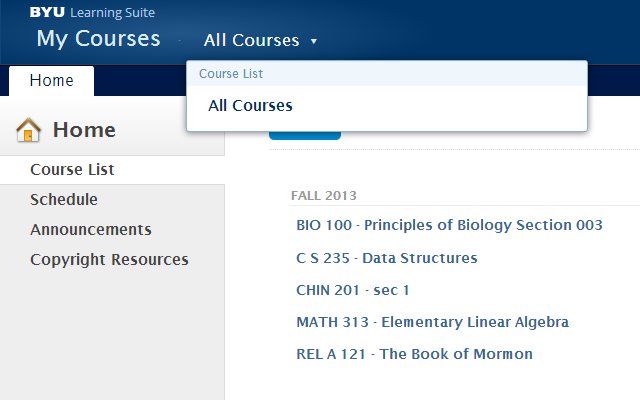Click the Home heading in sidebar
This screenshot has height=400, width=640.
pyautogui.click(x=84, y=130)
